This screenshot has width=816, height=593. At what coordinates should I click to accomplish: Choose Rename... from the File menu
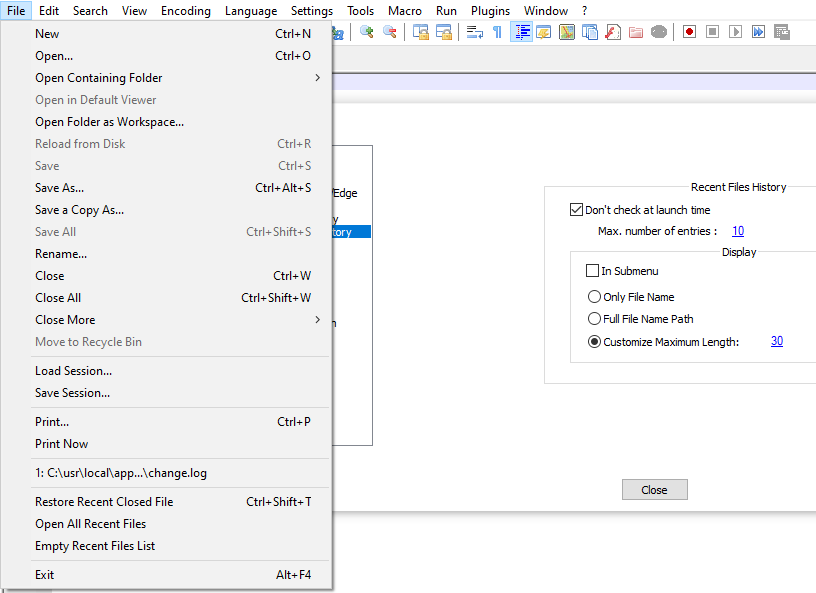(166, 254)
